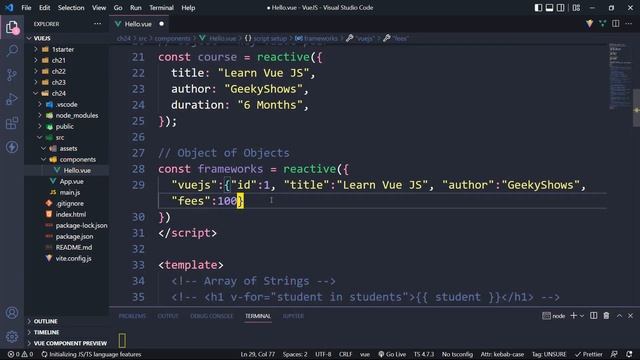Click the Vite preview icon in editor toolbar
640x360 pixels.
[589, 24]
